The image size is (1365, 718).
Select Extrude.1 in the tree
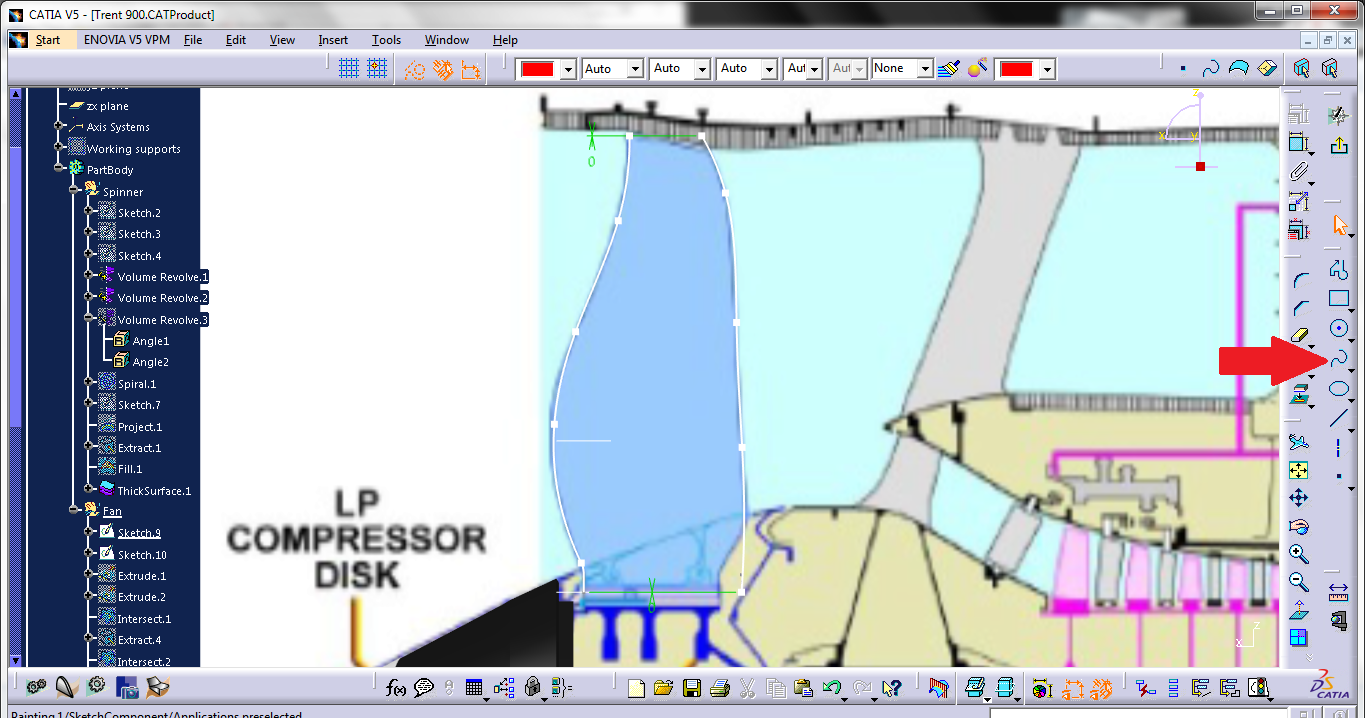tap(142, 576)
